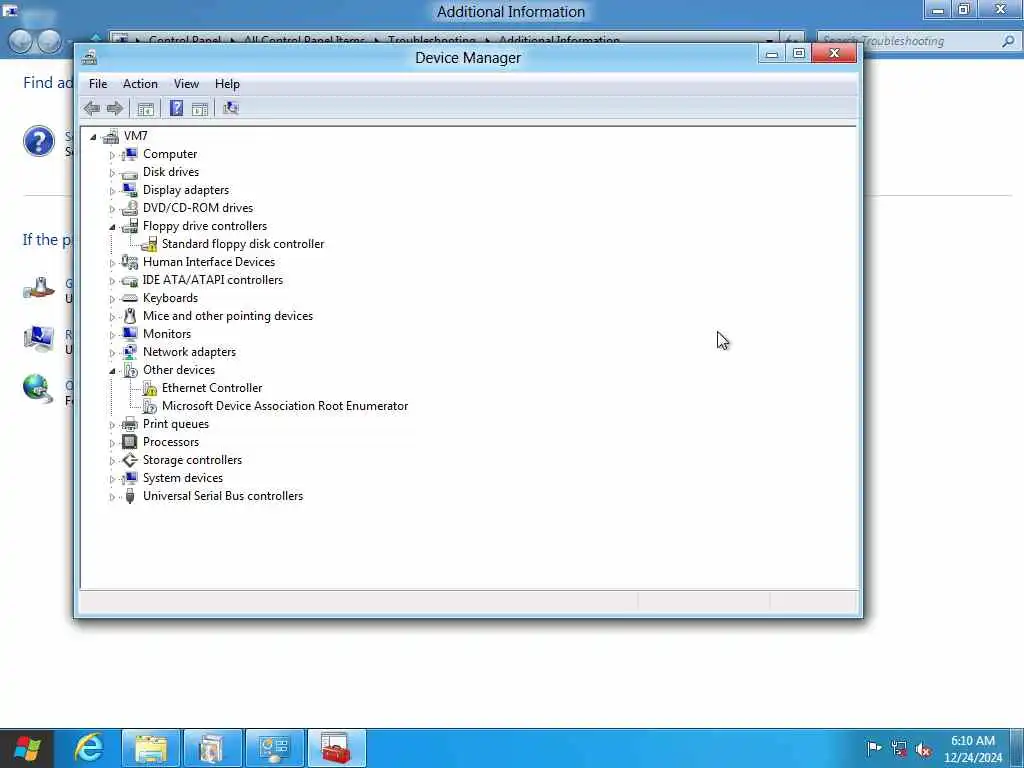Viewport: 1024px width, 768px height.
Task: Click the muted volume tray icon
Action: [x=923, y=750]
